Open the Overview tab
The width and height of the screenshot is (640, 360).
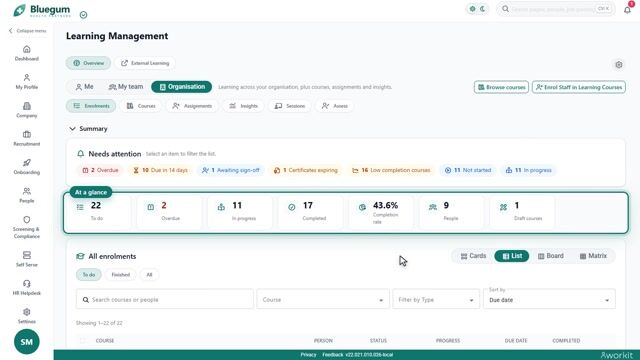pyautogui.click(x=89, y=63)
